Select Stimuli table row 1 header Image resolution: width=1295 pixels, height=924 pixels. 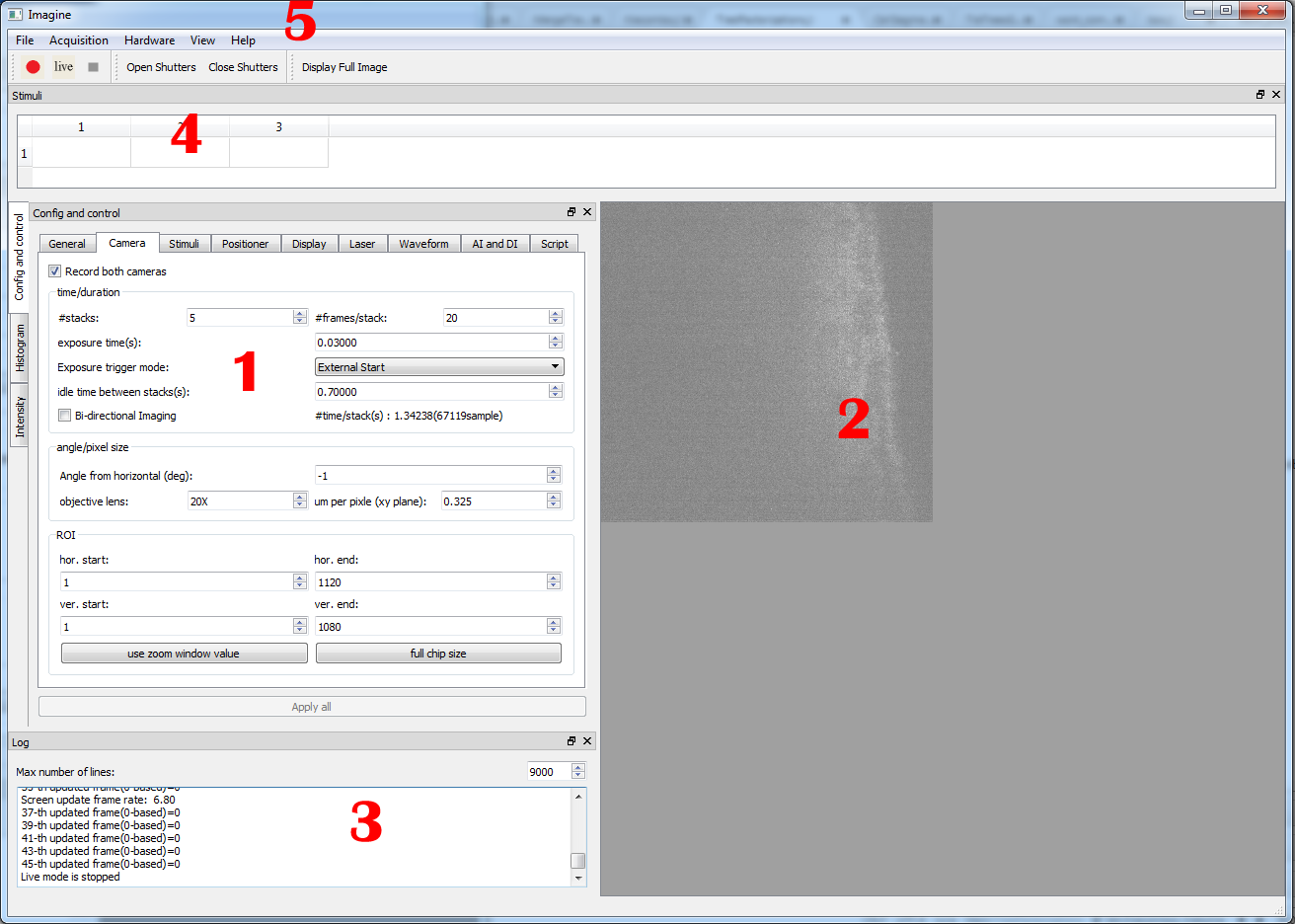pyautogui.click(x=25, y=153)
